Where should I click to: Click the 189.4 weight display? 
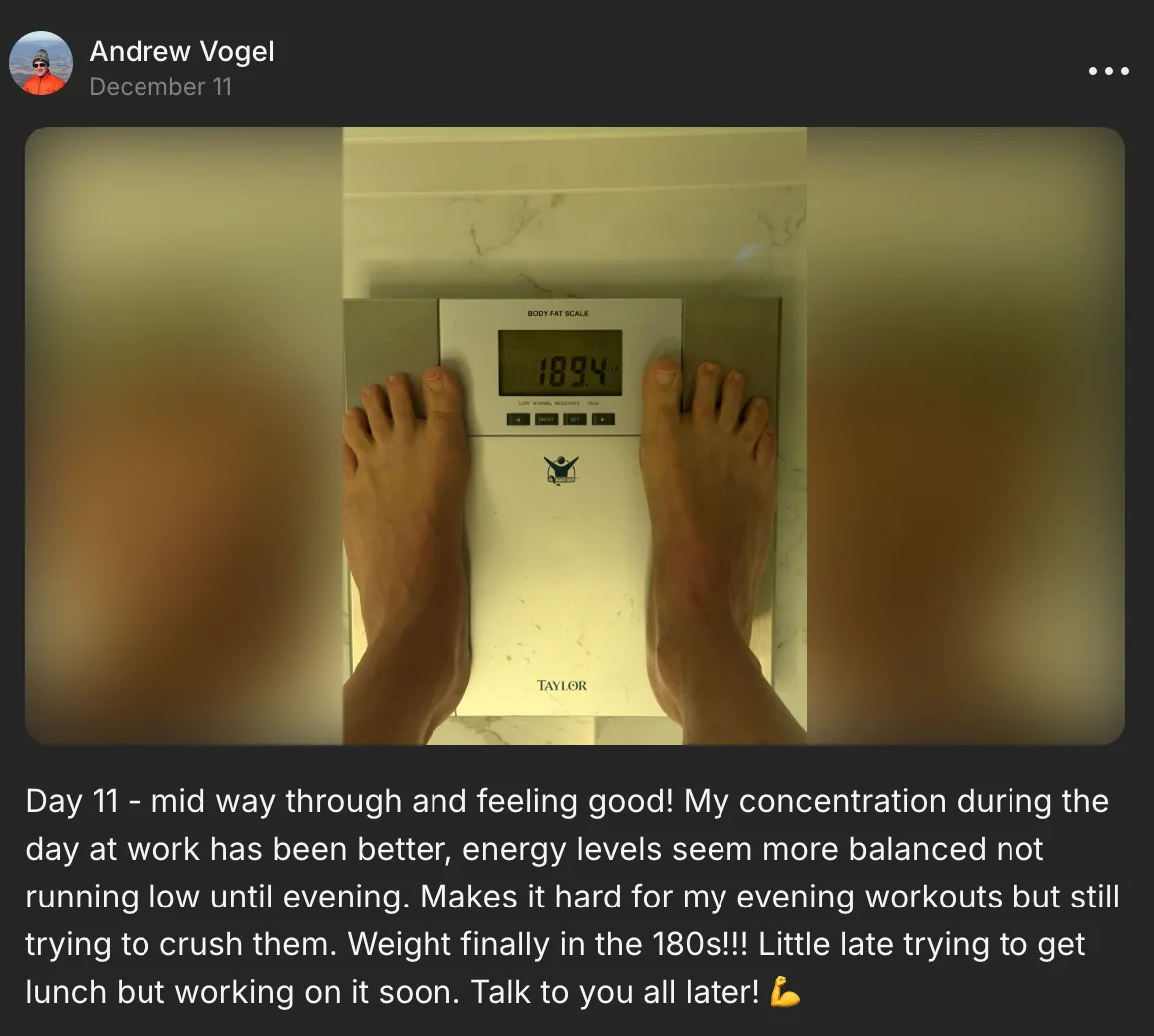pos(560,363)
